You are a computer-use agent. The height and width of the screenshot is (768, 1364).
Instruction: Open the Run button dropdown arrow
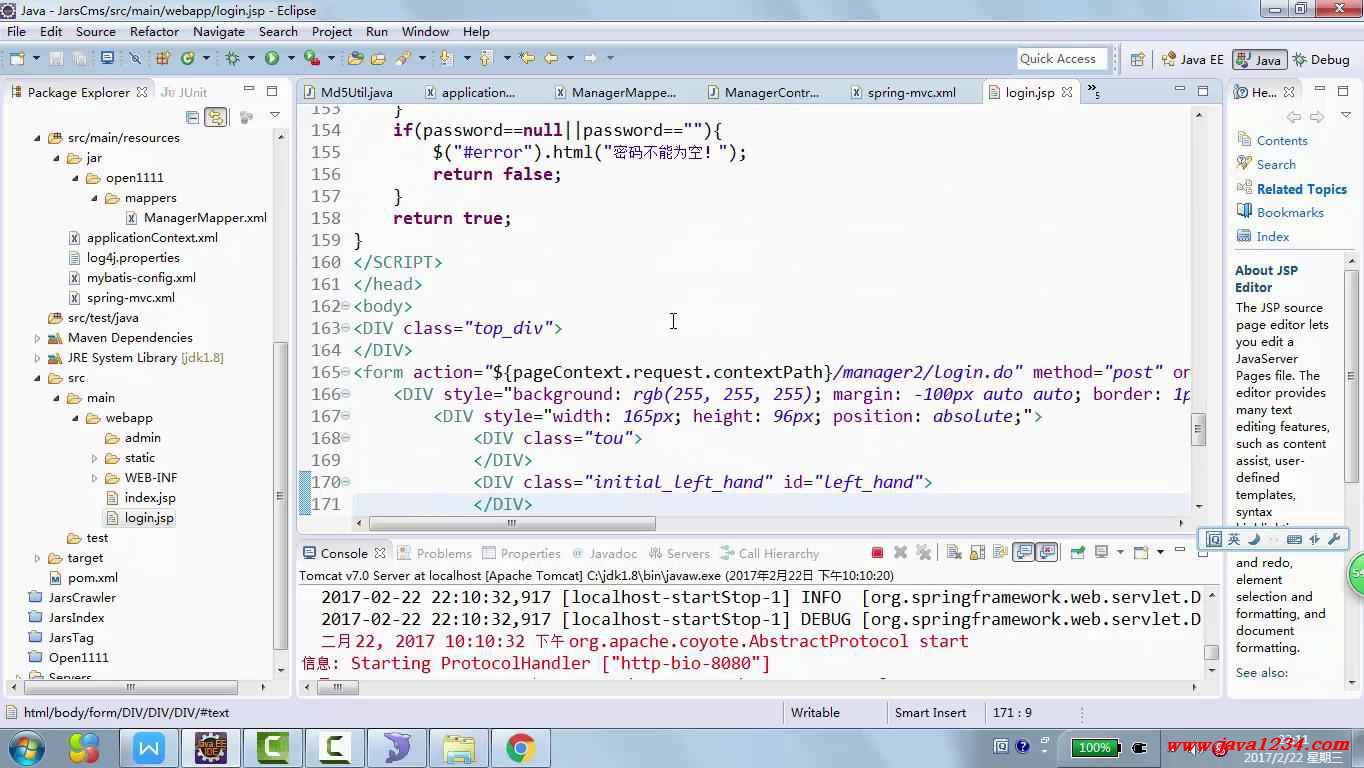point(291,59)
